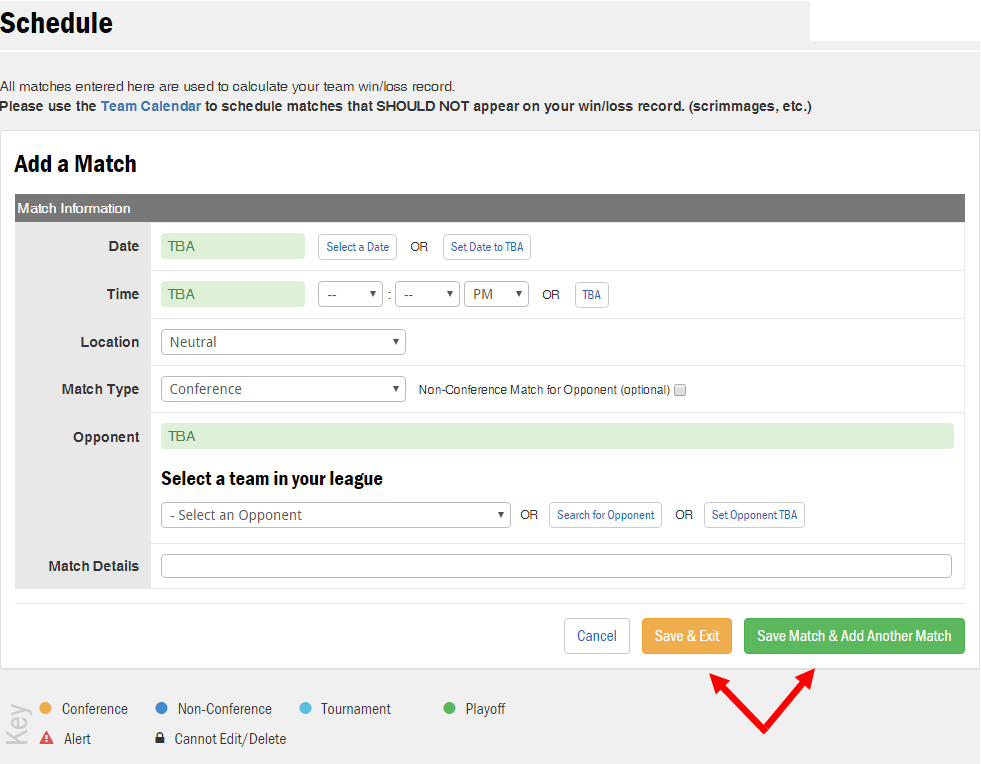The image size is (981, 764).
Task: Open the Select an Opponent dropdown
Action: 335,515
